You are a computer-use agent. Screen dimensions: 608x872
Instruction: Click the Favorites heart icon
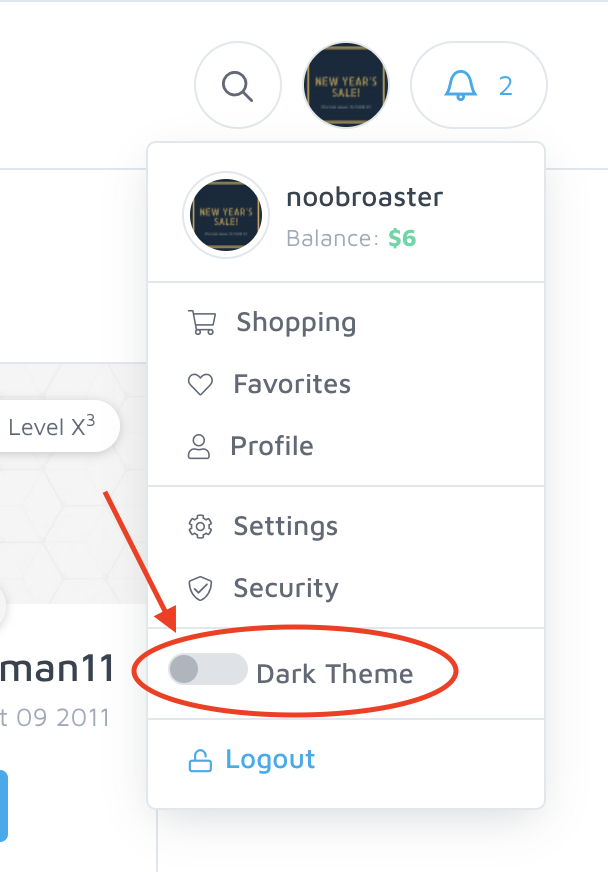point(200,385)
